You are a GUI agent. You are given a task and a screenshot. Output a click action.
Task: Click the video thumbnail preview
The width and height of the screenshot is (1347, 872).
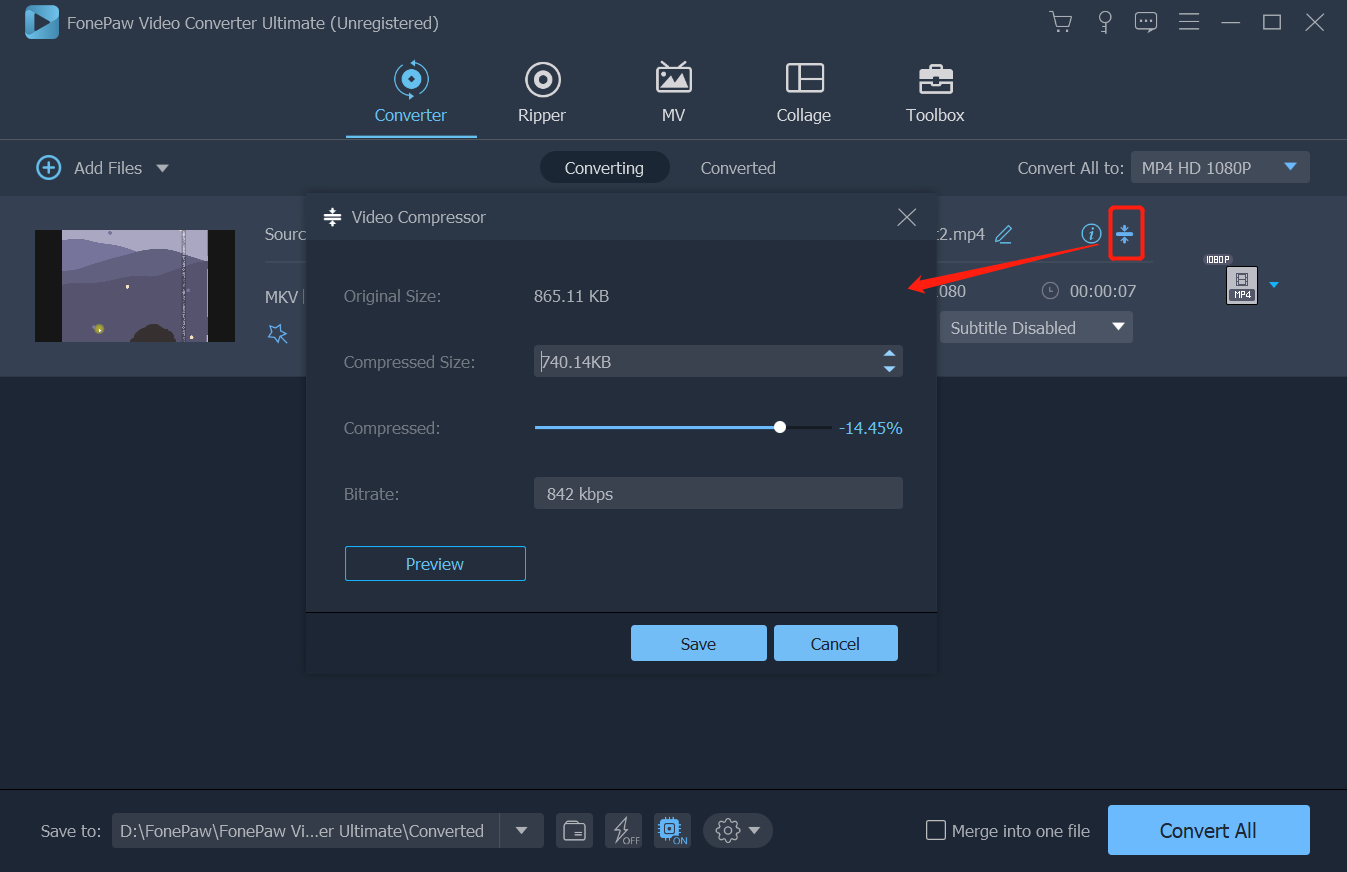click(135, 286)
